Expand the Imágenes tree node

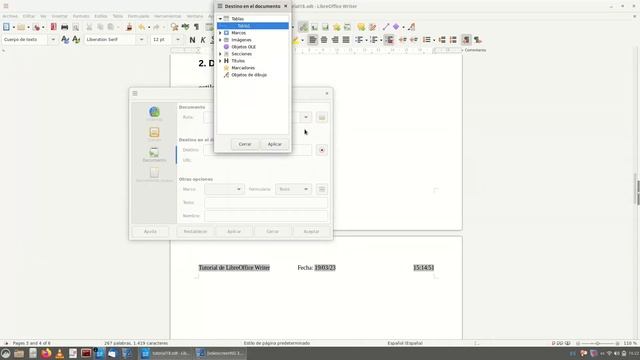coord(220,40)
